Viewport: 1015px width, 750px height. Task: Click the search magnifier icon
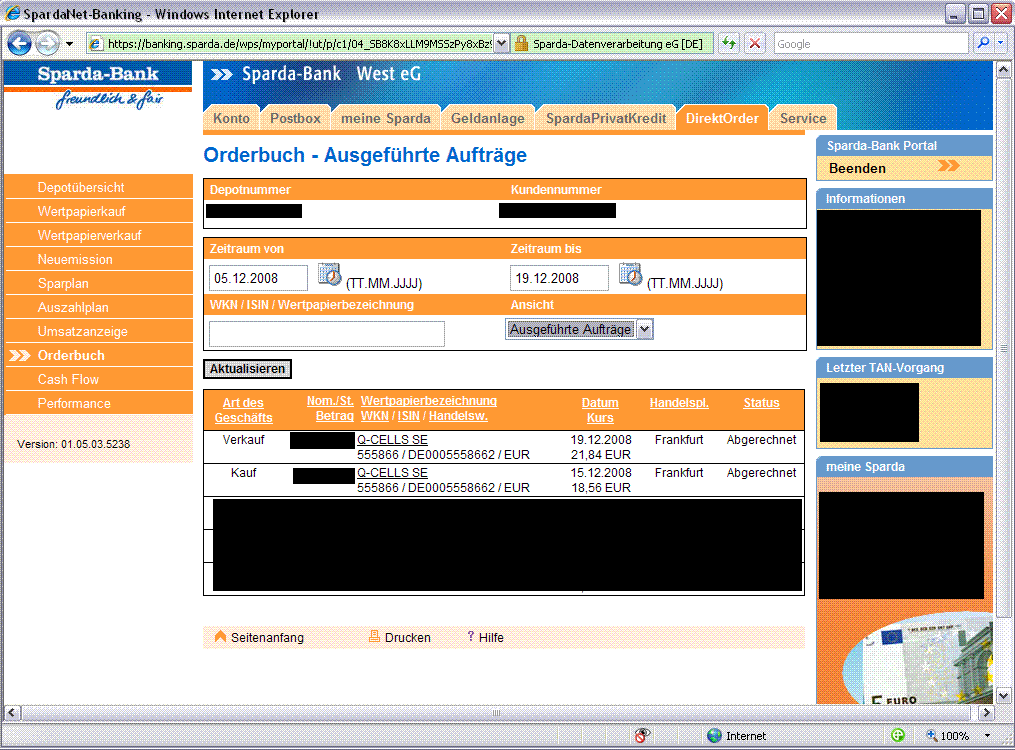(983, 43)
